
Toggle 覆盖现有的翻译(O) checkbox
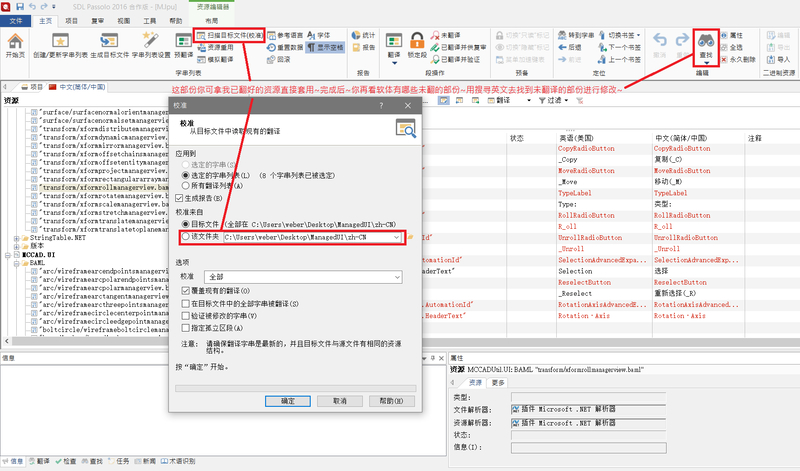click(186, 290)
